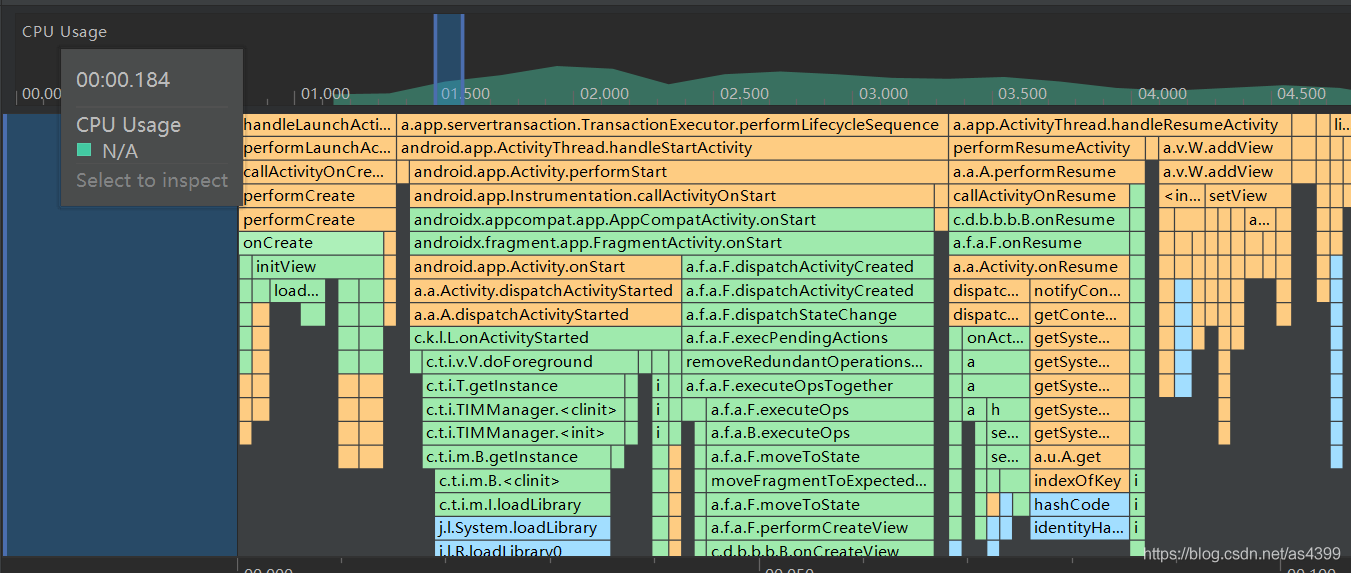Click the 01.500 mark on the timeline ruler
The height and width of the screenshot is (573, 1351).
[464, 94]
